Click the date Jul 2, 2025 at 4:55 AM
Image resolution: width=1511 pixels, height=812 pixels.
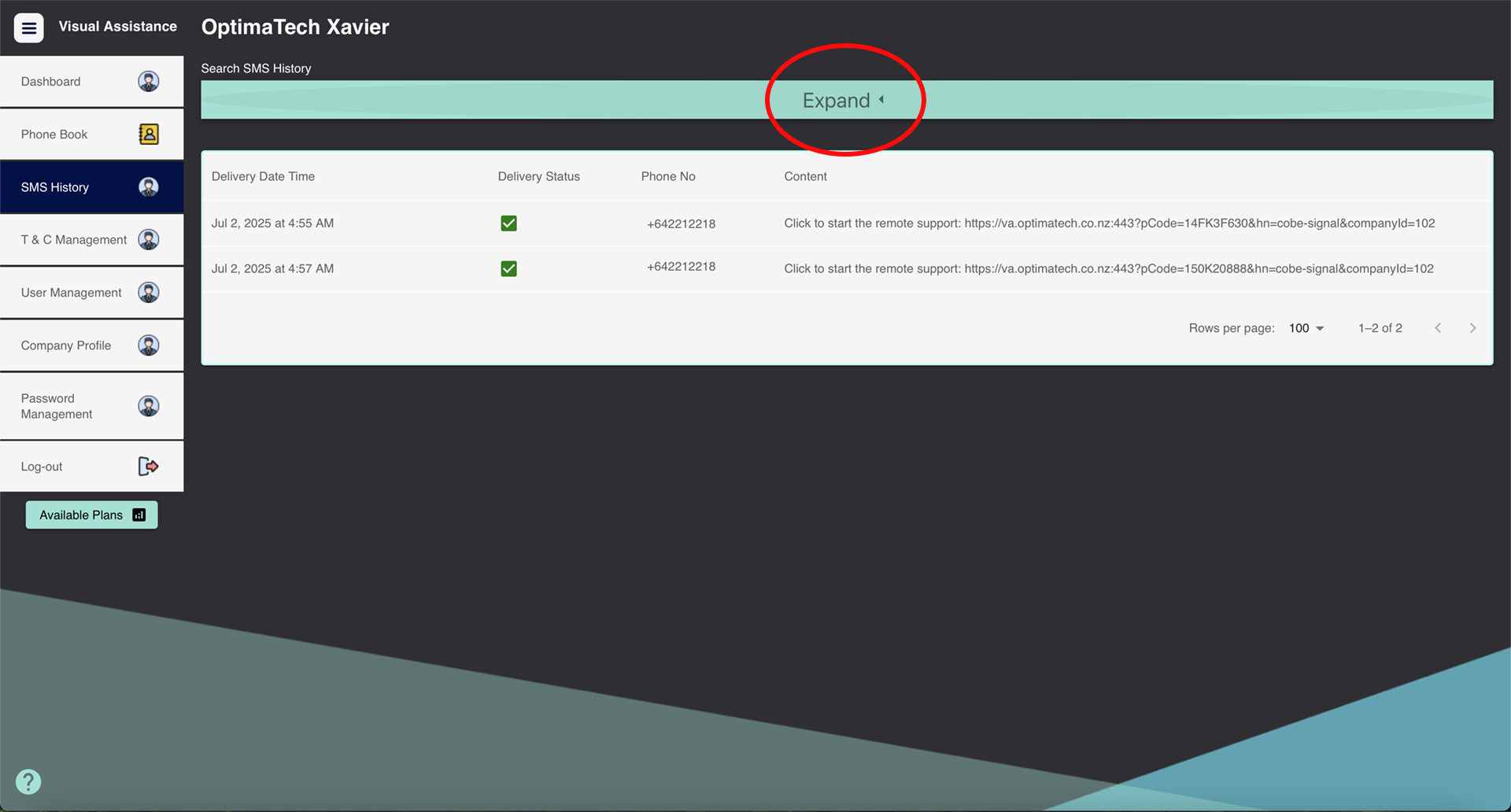272,223
